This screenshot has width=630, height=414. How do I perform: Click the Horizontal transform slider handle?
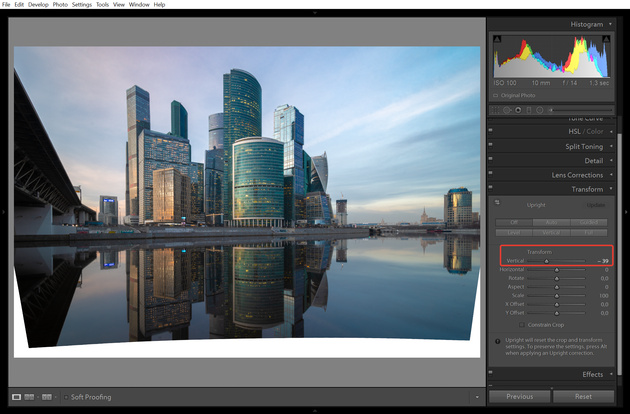coord(556,270)
